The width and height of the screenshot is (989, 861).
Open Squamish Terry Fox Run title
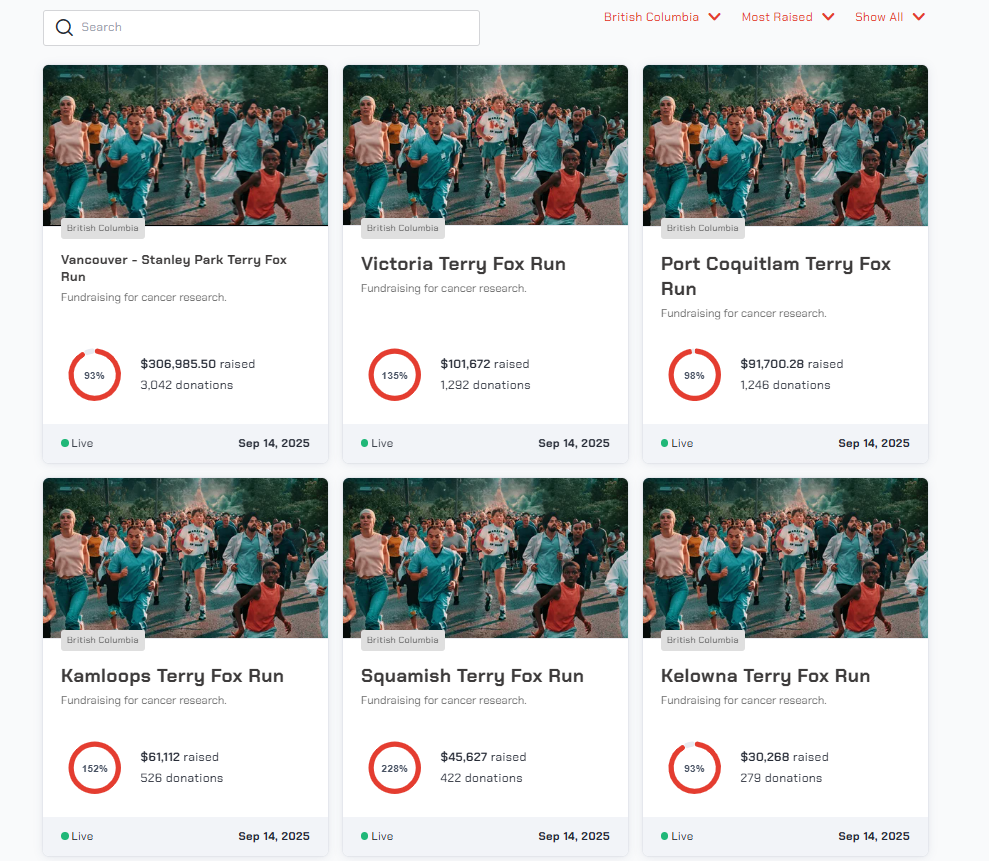pos(472,676)
